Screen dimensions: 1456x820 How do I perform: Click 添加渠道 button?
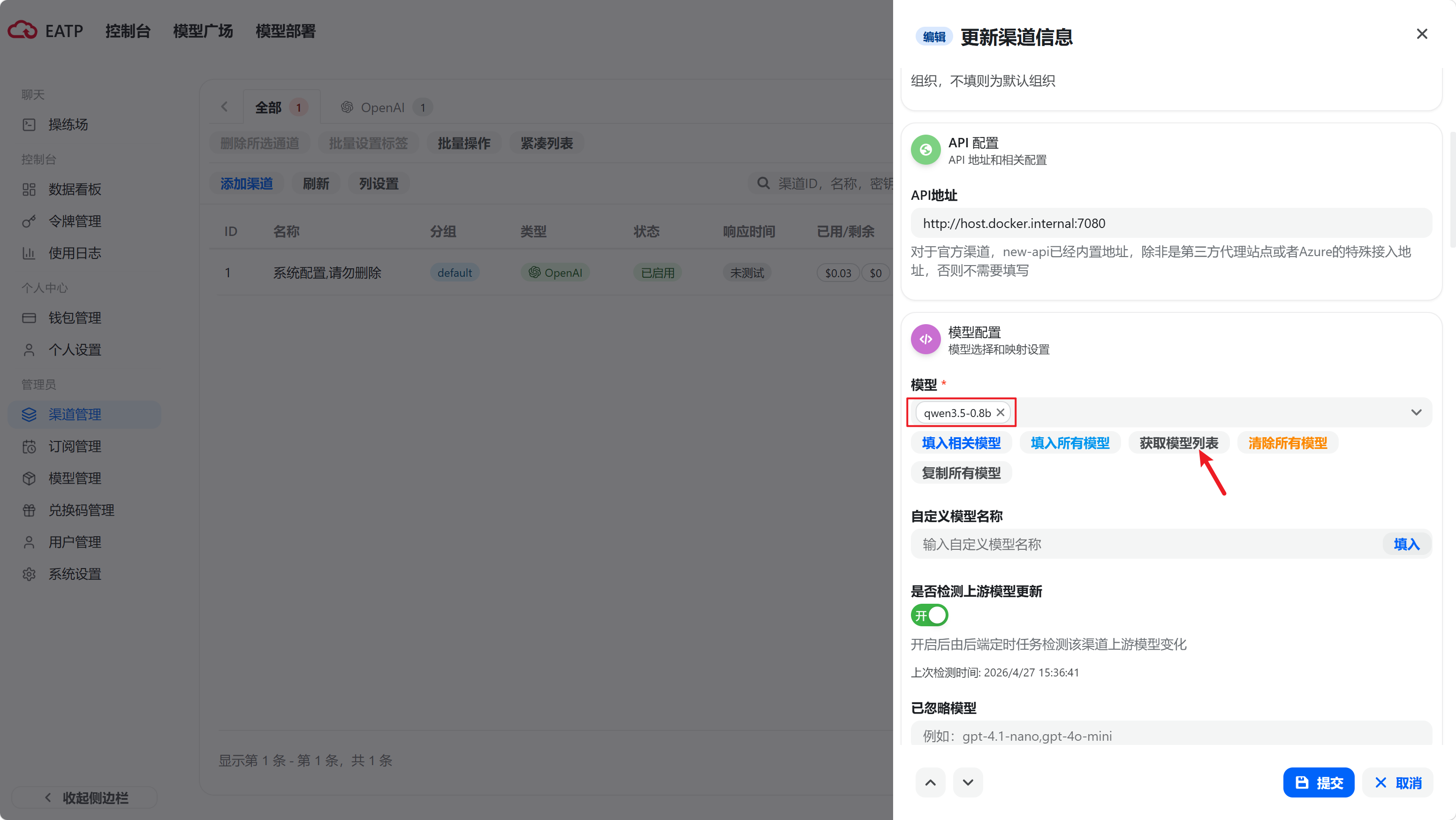pyautogui.click(x=246, y=184)
